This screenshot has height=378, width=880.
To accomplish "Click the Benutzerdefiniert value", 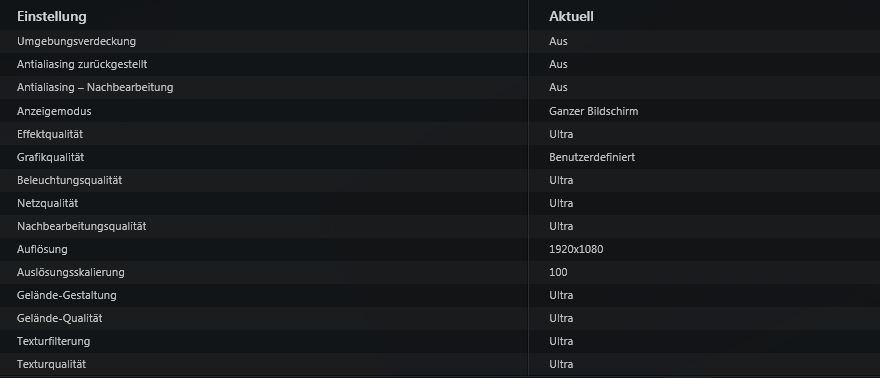I will click(592, 157).
